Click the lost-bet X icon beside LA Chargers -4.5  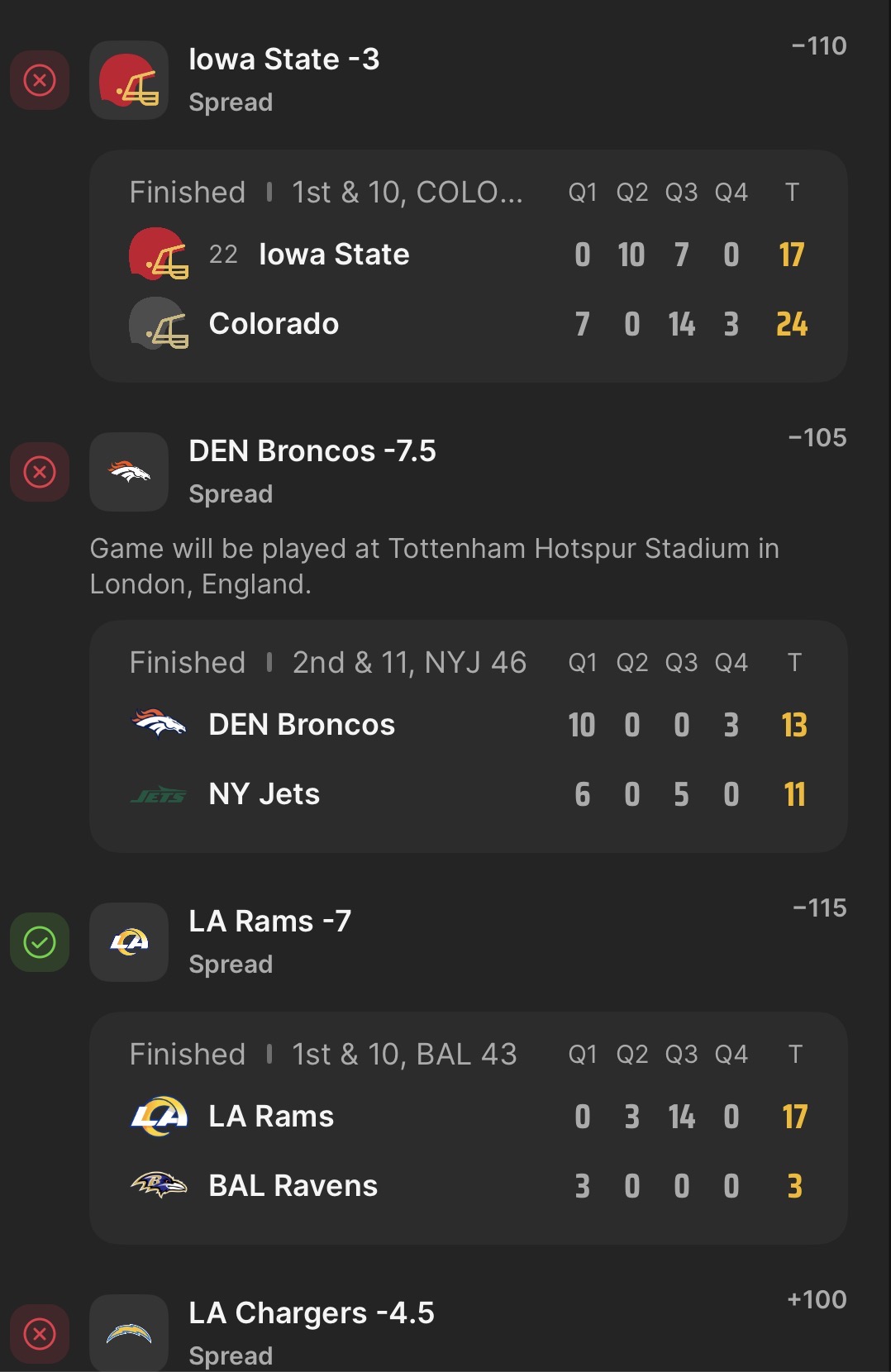pos(40,1333)
